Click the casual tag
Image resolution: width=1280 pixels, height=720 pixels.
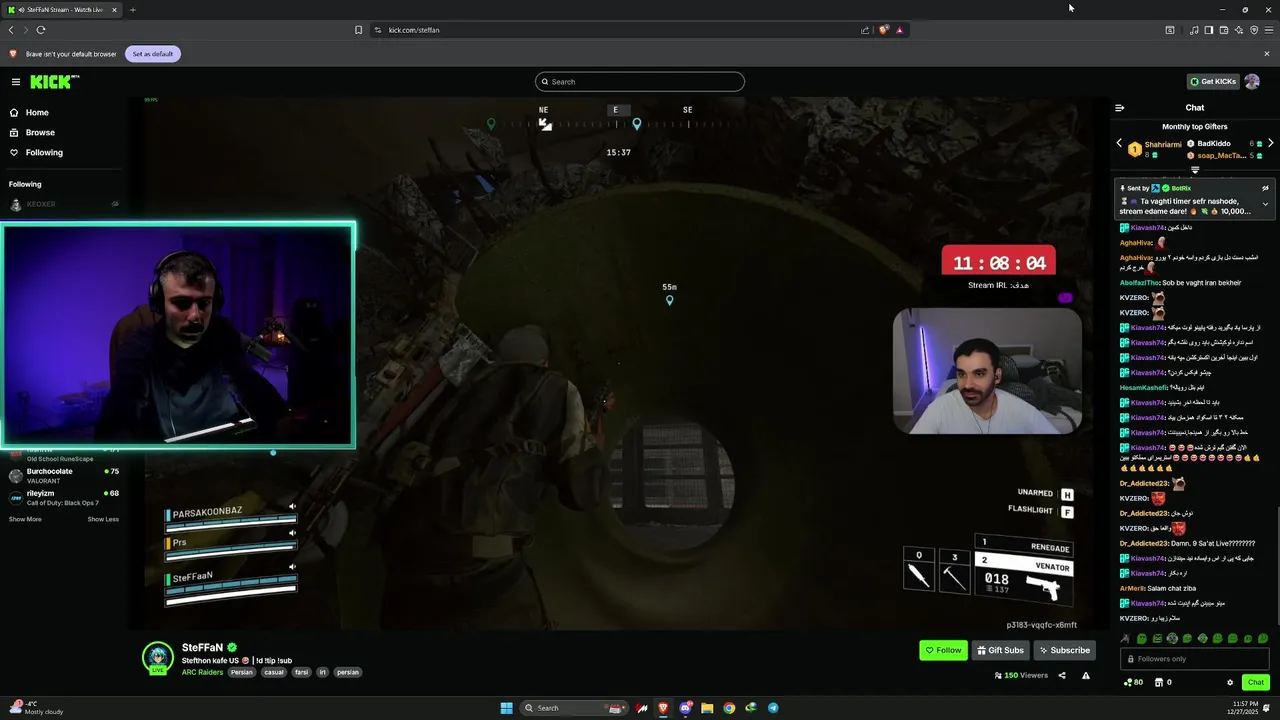point(273,672)
